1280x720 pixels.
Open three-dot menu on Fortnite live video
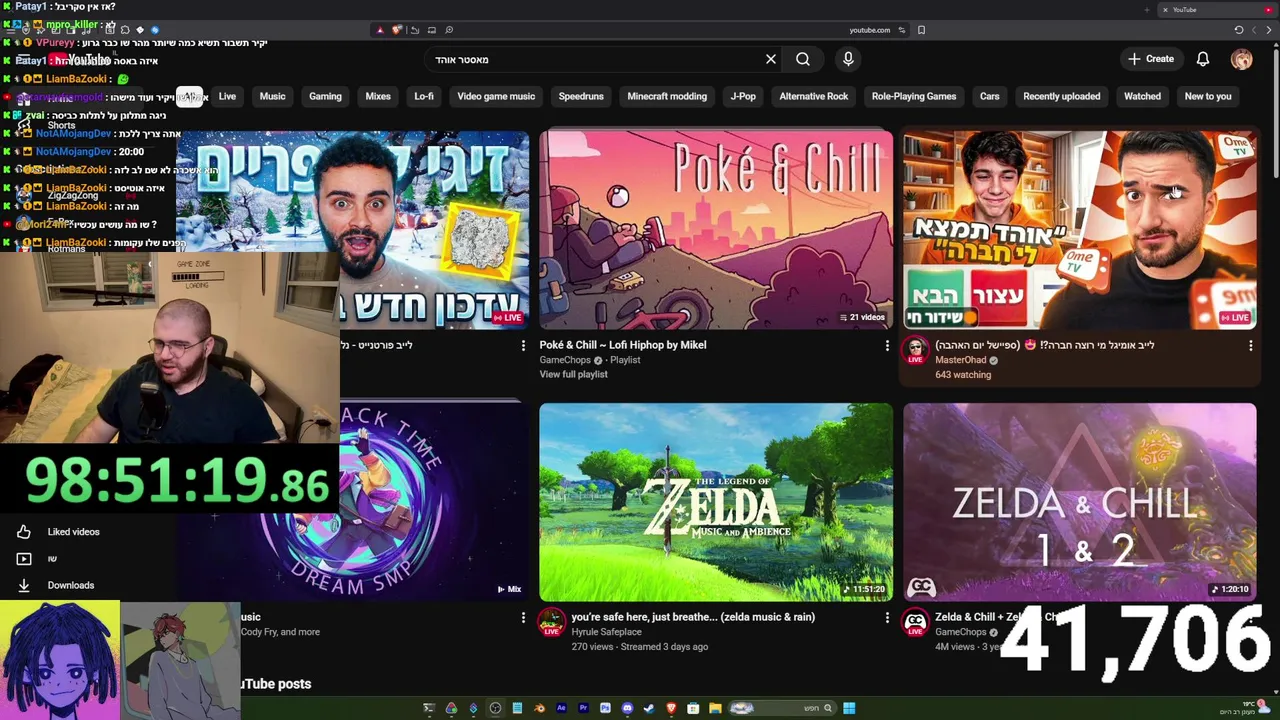(x=523, y=345)
